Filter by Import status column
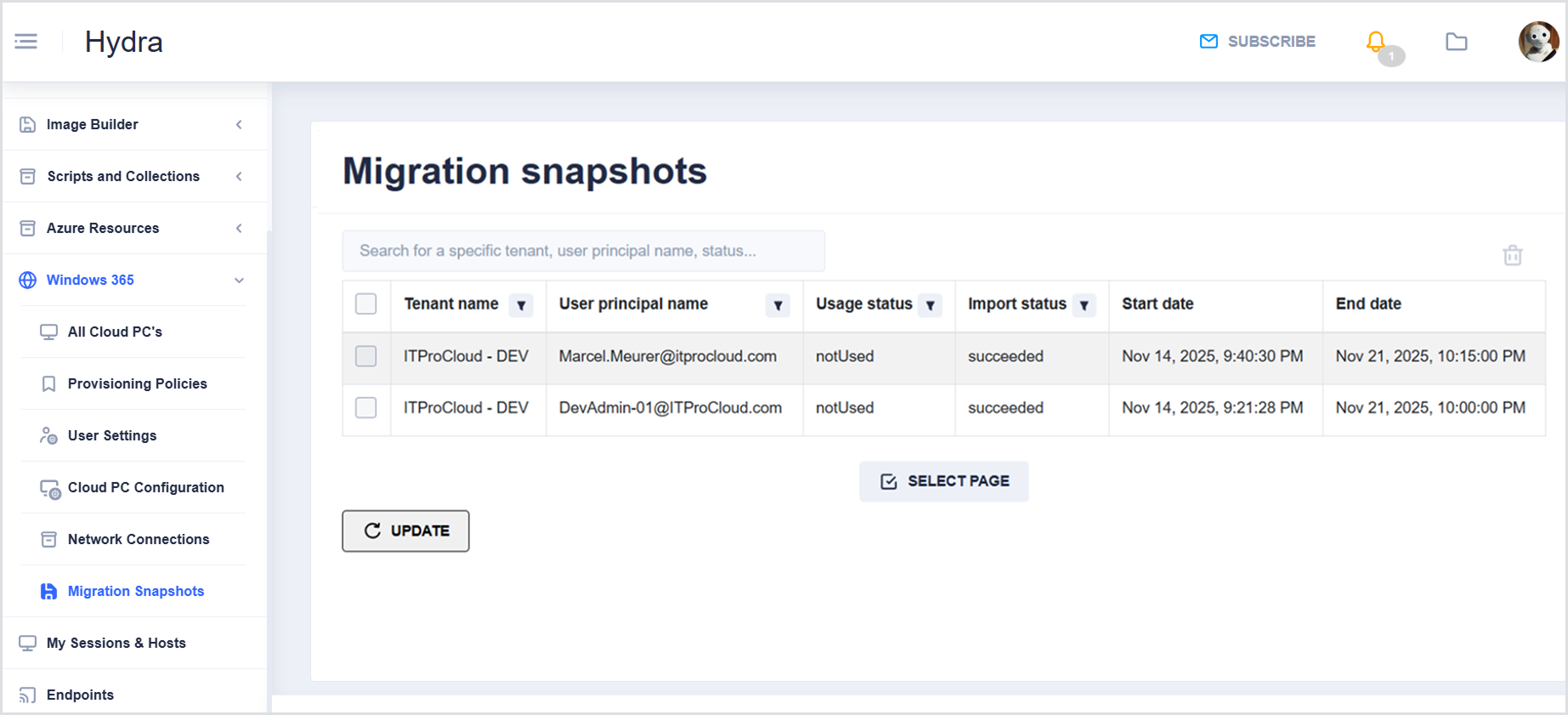Screen dimensions: 1568x715 (x=1084, y=305)
